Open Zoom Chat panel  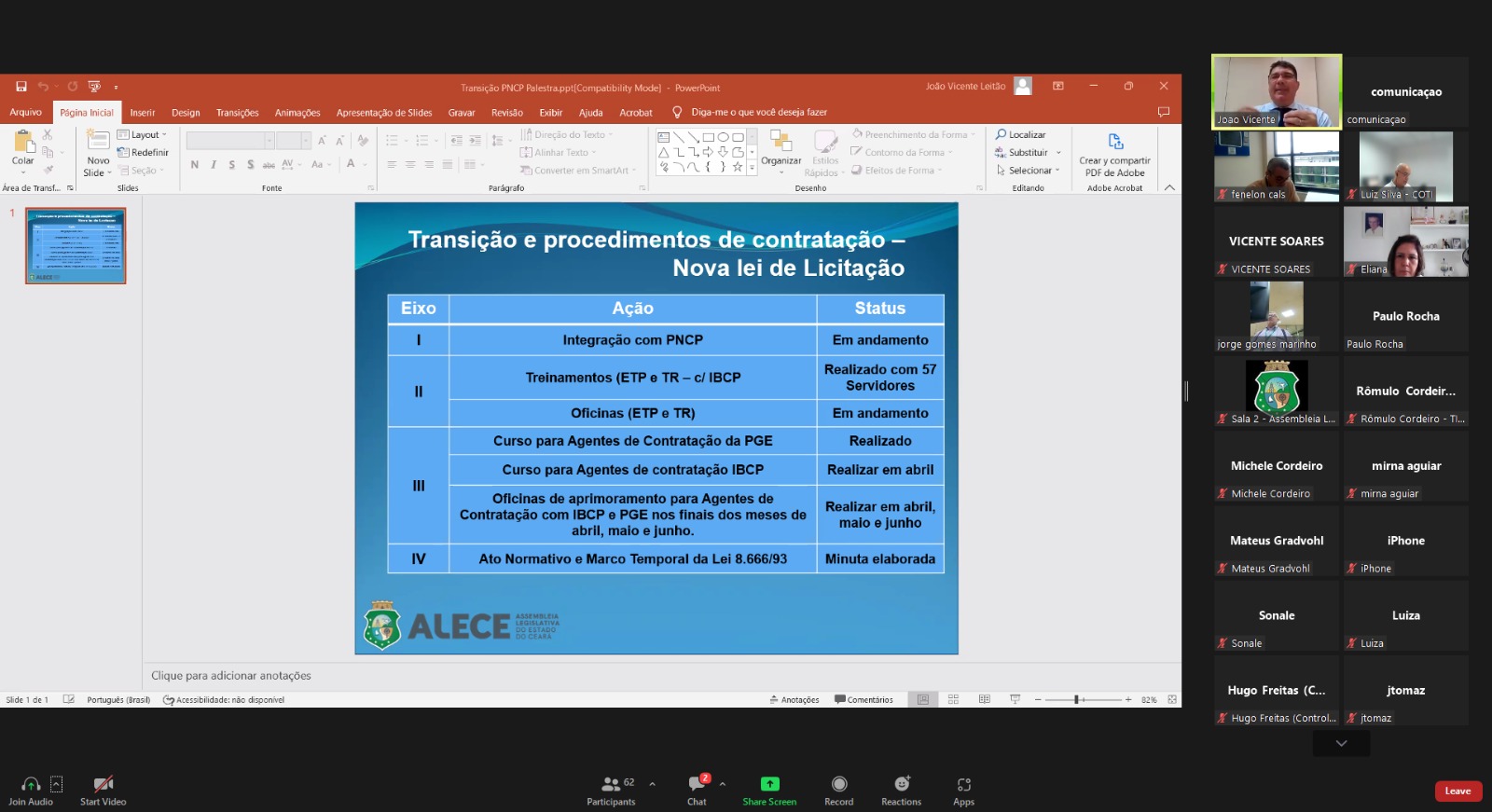[x=697, y=785]
